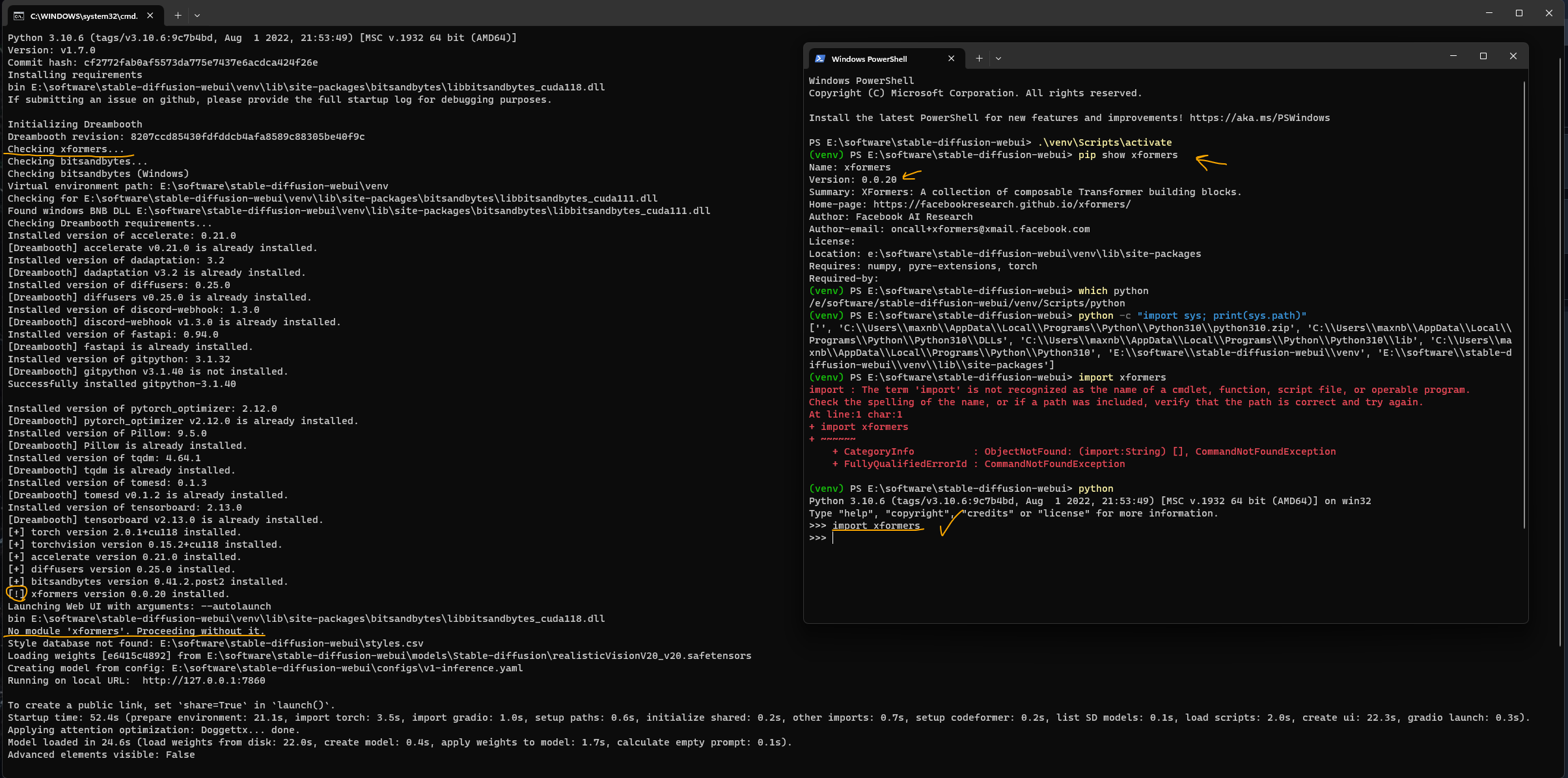
Task: Click the PowerShell tab icon
Action: (820, 59)
